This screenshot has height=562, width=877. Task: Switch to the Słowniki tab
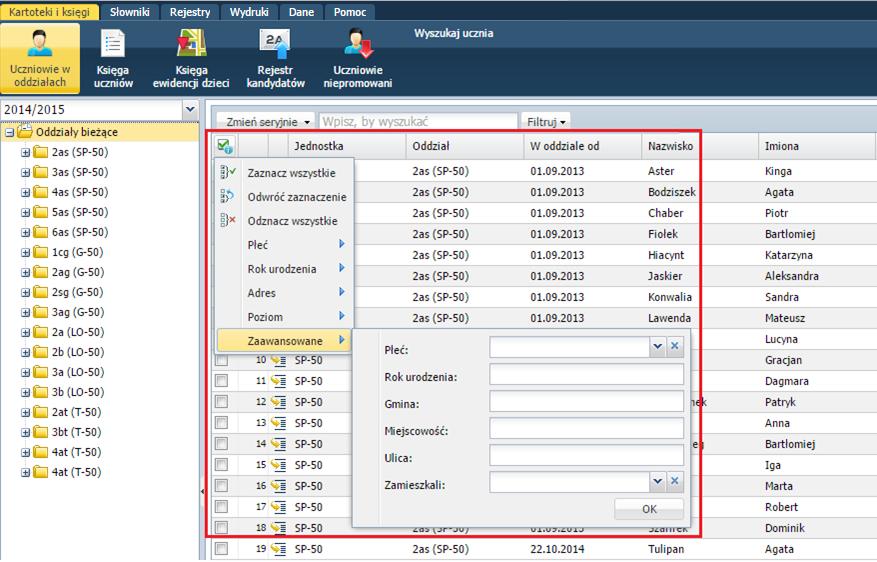[x=130, y=12]
